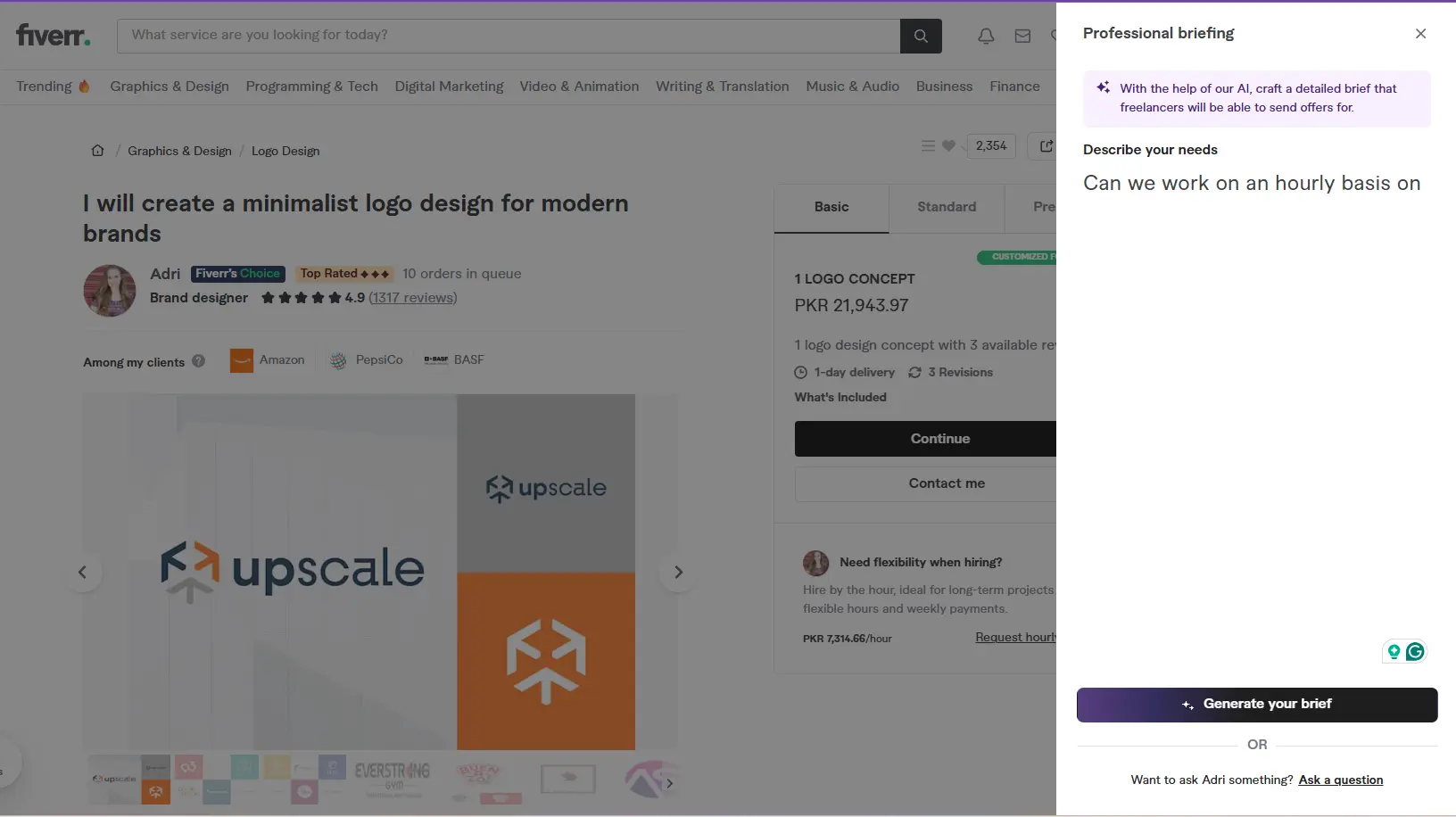1456x817 pixels.
Task: Go to Logo Design breadcrumb
Action: coord(285,151)
